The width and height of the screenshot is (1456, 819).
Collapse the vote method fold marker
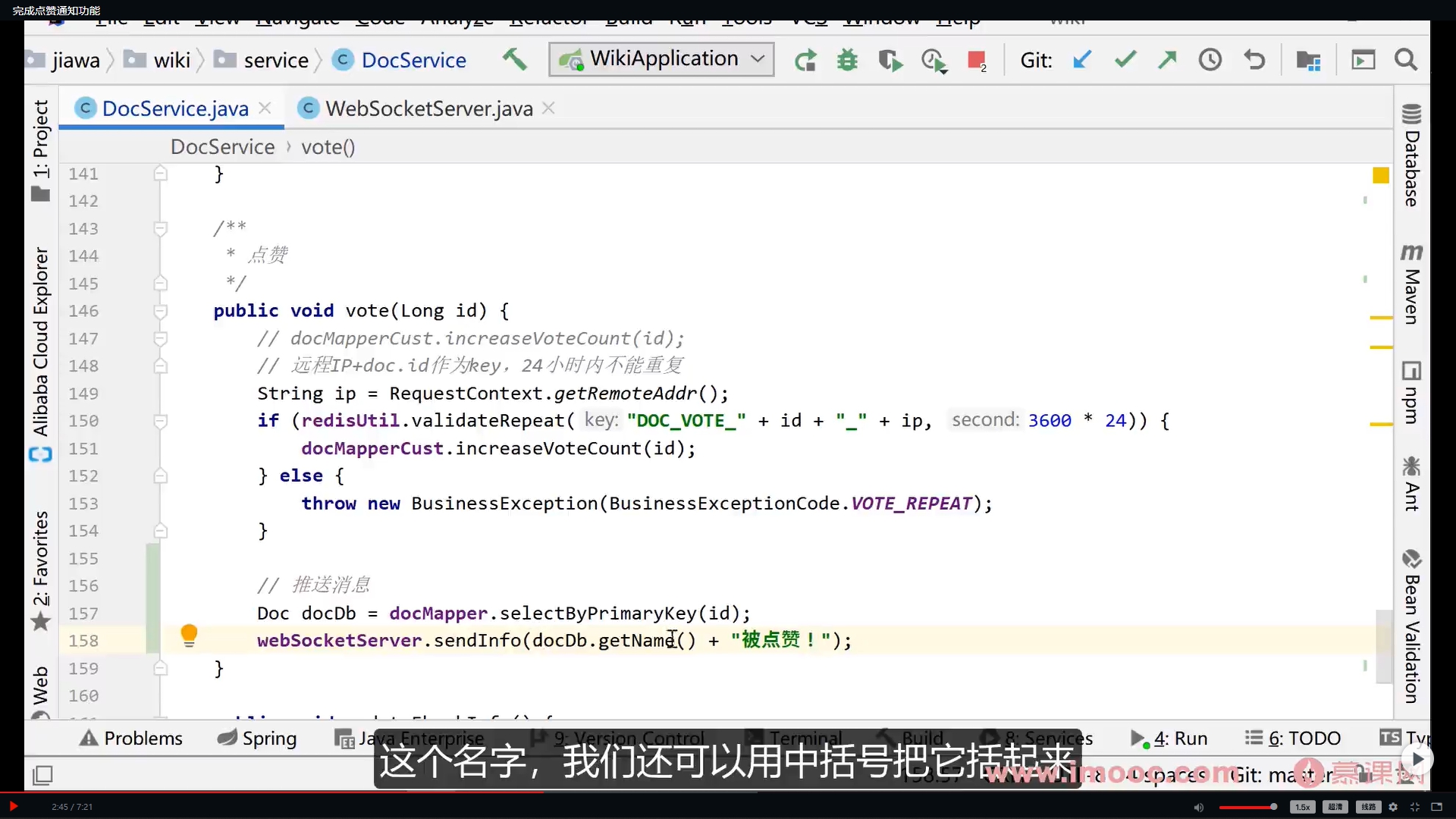pos(160,311)
